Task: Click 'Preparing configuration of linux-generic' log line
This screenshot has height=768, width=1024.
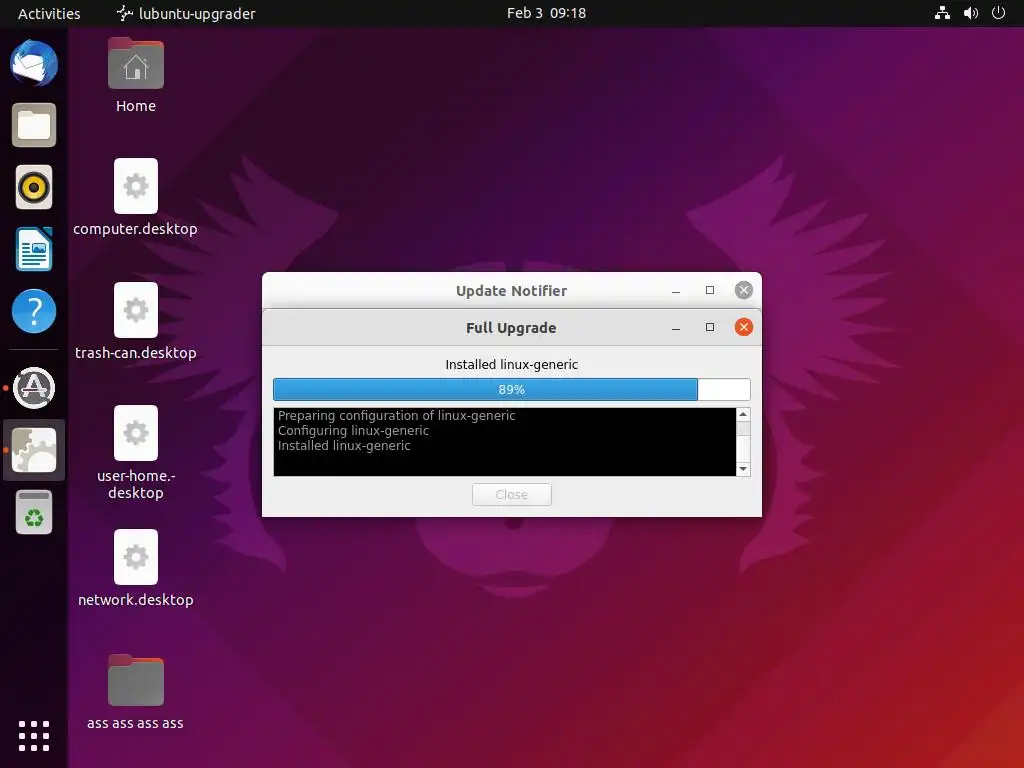Action: 396,415
